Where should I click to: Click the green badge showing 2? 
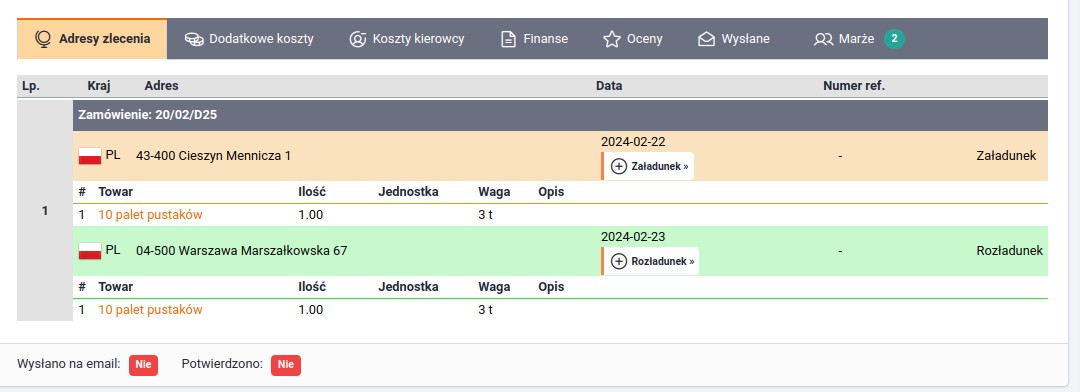[x=894, y=39]
